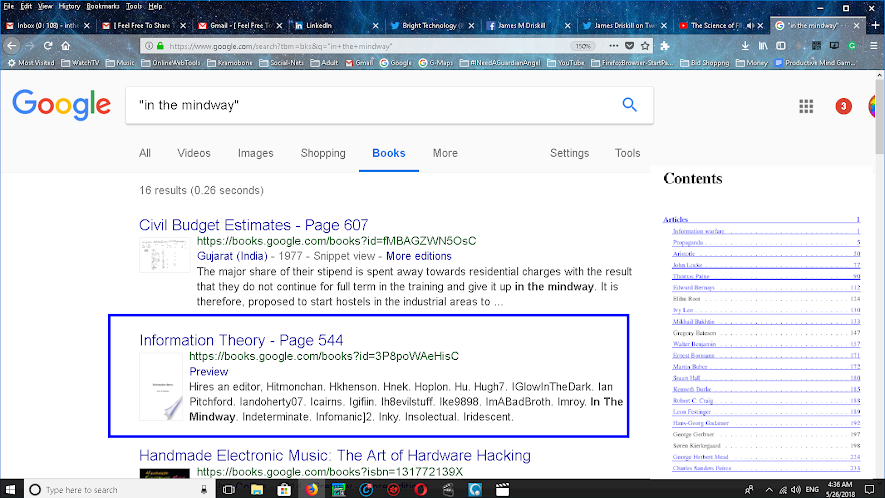This screenshot has width=885, height=498.
Task: Open the Library books icon
Action: tap(763, 46)
